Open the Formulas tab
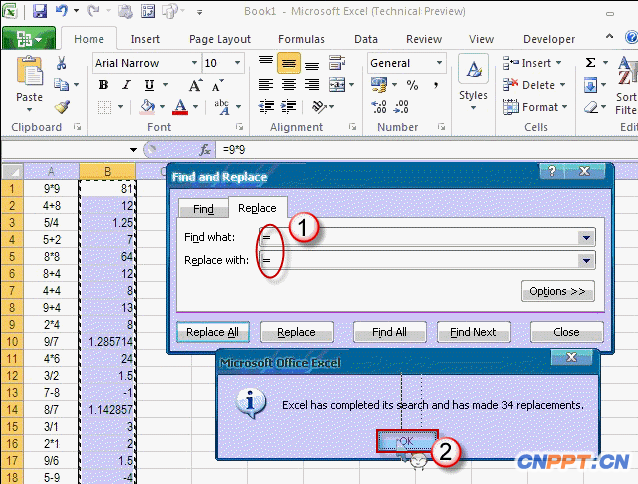The height and width of the screenshot is (484, 638). coord(301,39)
